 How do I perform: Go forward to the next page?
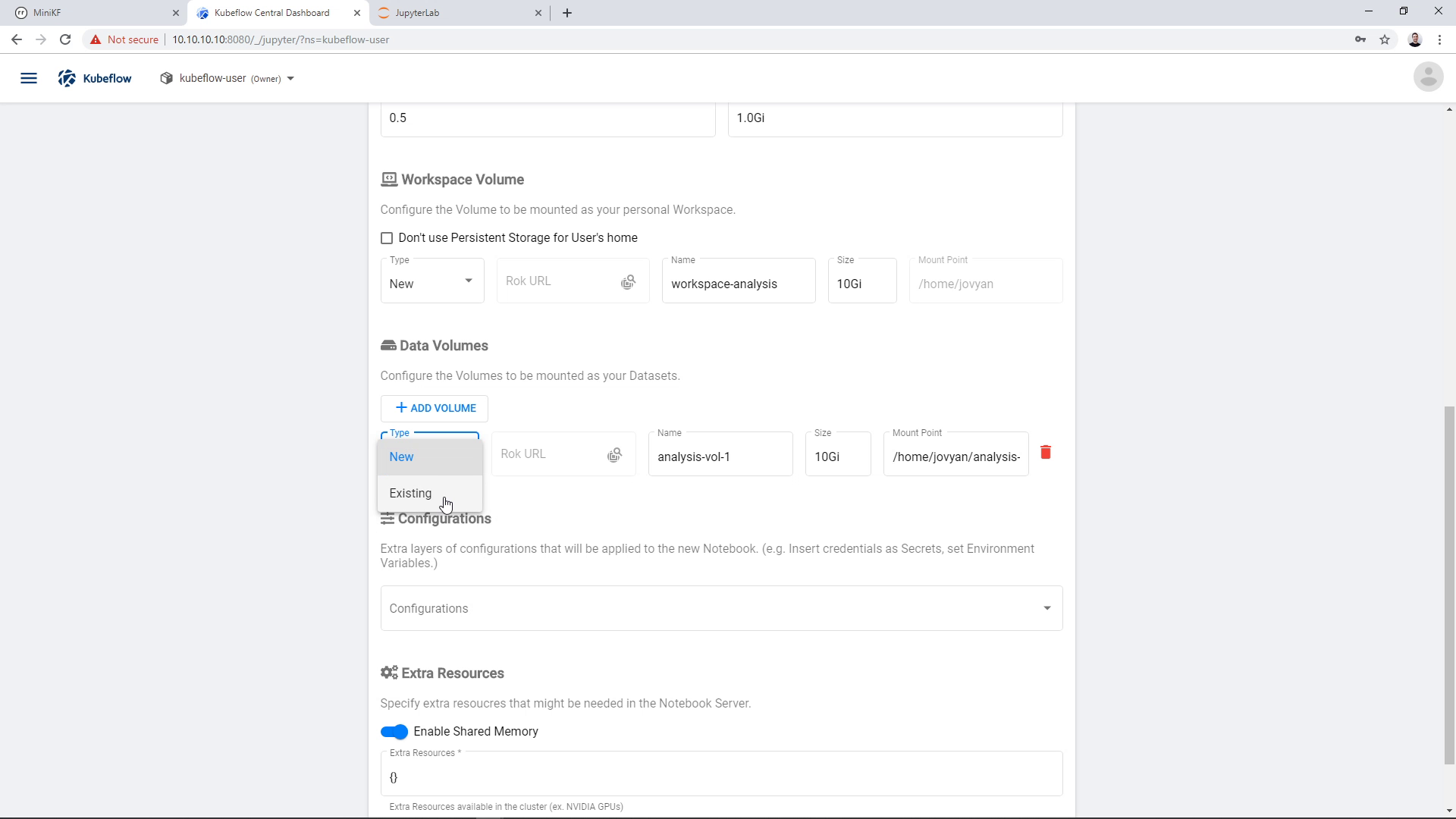tap(41, 39)
